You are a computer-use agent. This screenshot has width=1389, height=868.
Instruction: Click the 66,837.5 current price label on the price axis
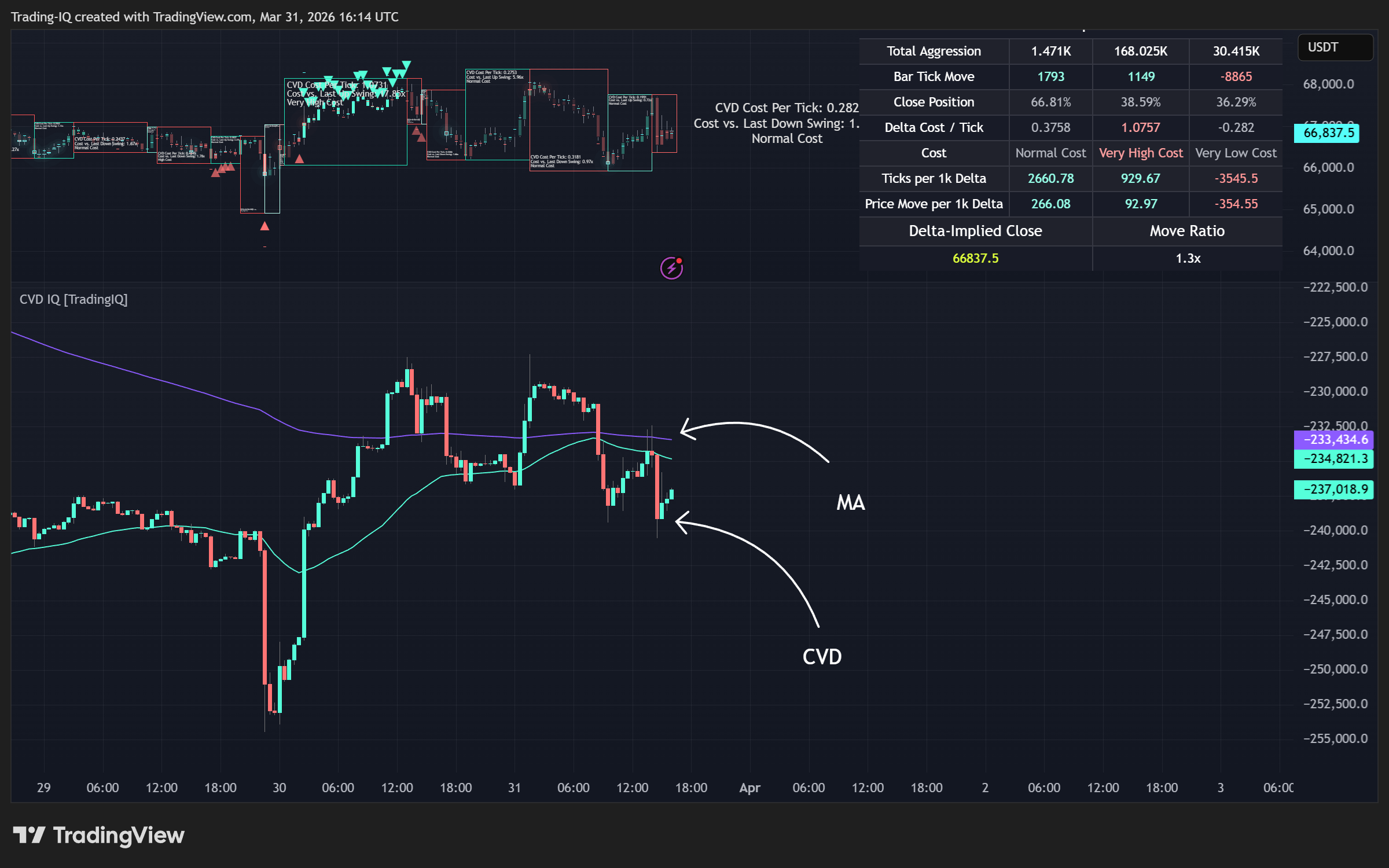(x=1326, y=133)
